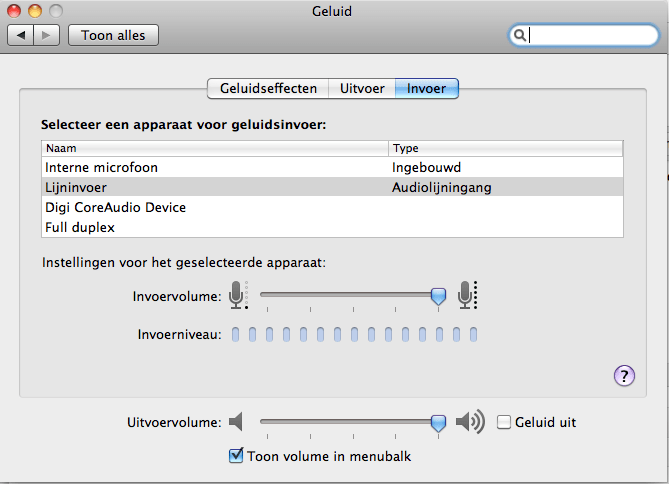Click the back arrow navigation button
Screen dimensions: 669x484
click(20, 35)
